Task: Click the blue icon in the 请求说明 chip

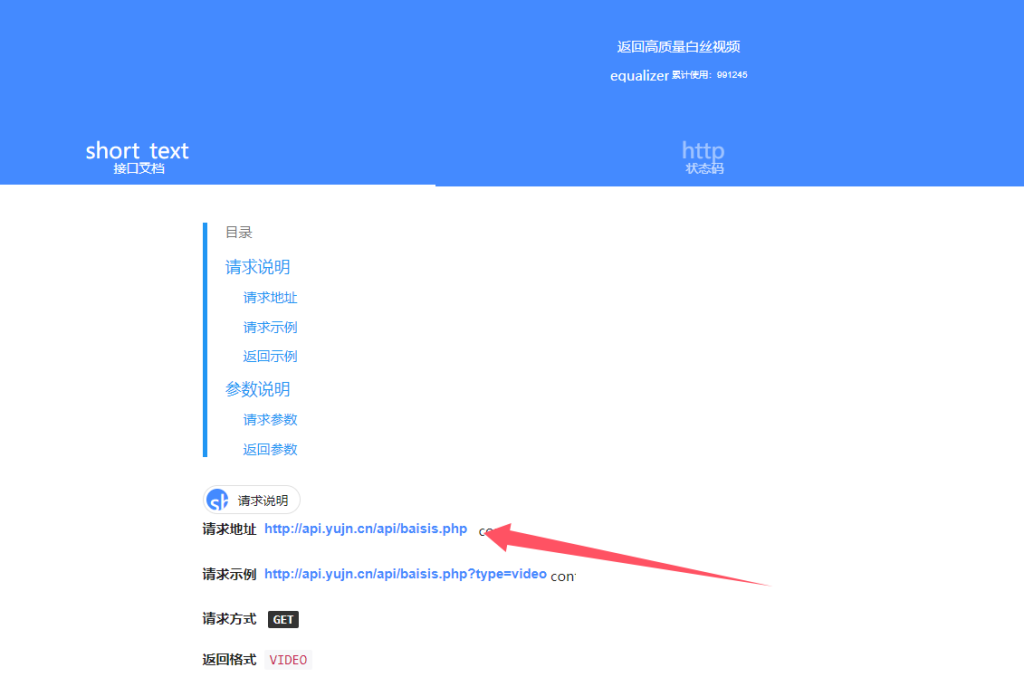Action: 218,500
